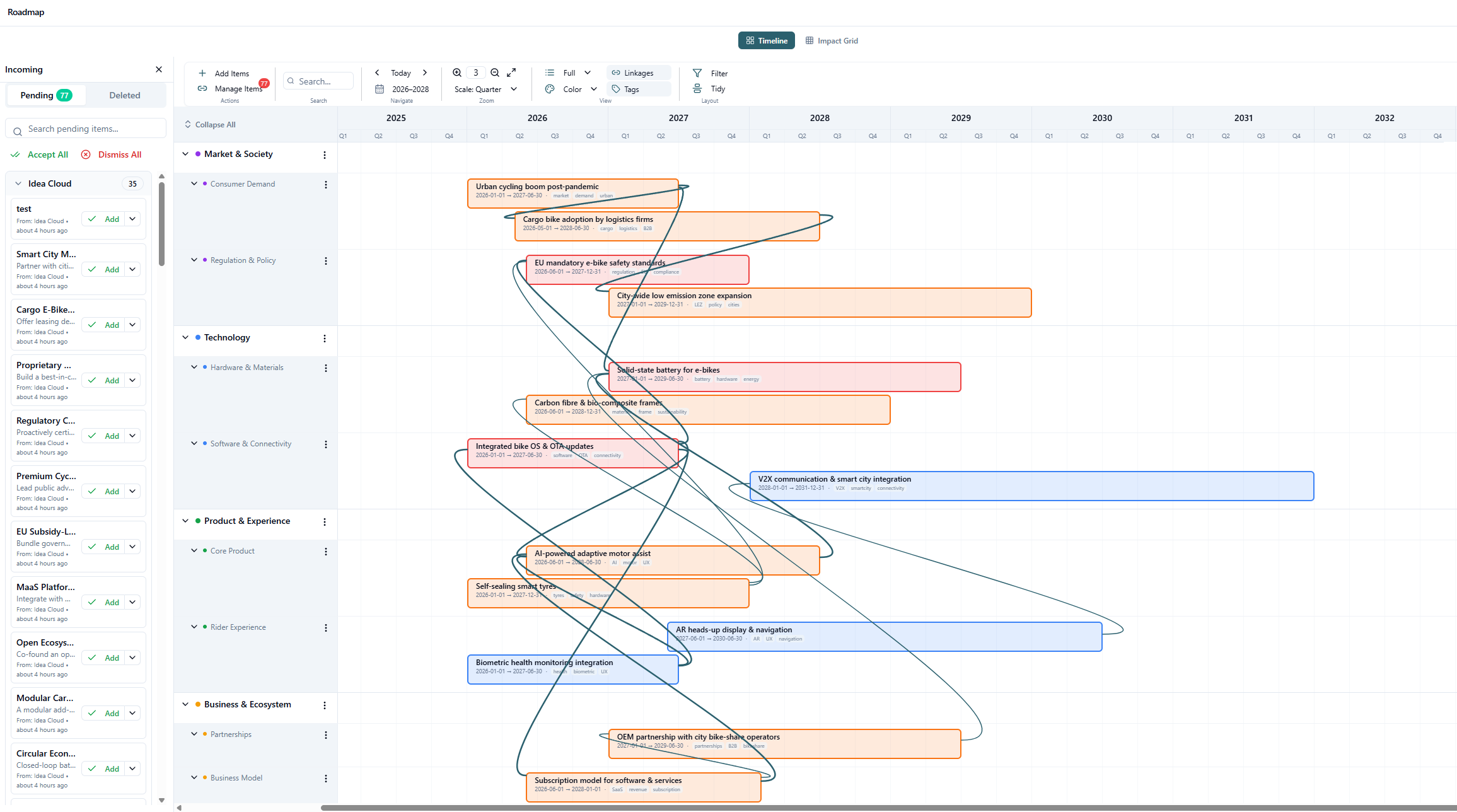Image resolution: width=1457 pixels, height=812 pixels.
Task: Click the zoom-out magnifier icon
Action: click(x=496, y=72)
